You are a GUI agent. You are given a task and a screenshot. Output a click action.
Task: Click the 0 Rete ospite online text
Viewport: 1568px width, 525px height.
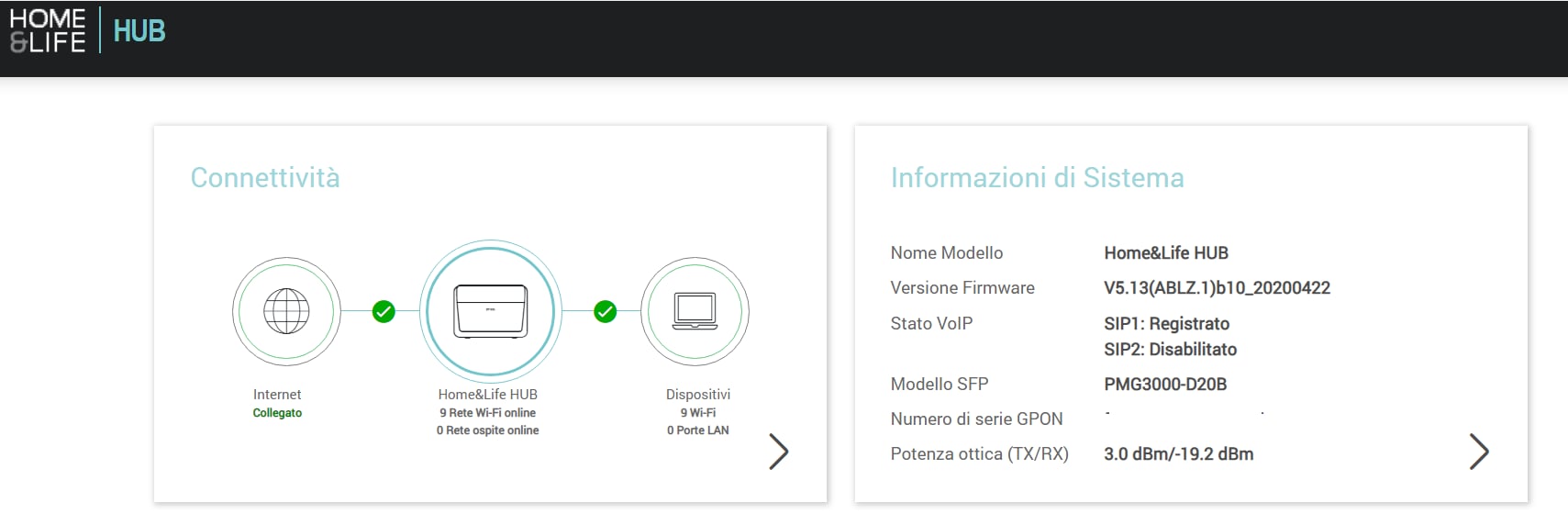[x=487, y=430]
